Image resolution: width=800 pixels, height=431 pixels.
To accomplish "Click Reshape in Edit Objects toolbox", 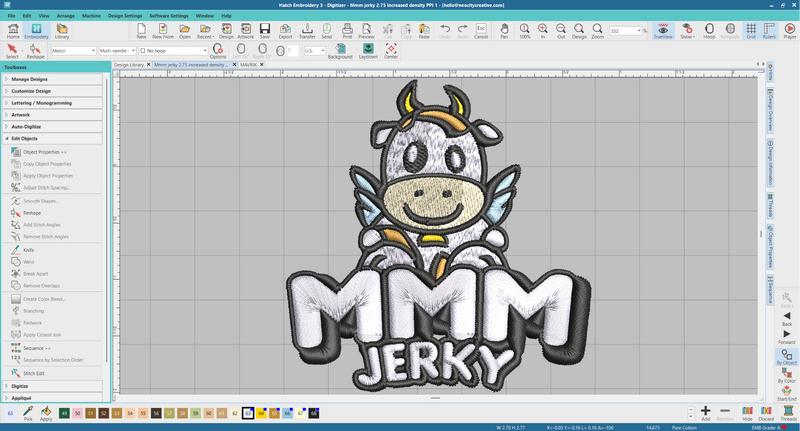I will tap(32, 213).
